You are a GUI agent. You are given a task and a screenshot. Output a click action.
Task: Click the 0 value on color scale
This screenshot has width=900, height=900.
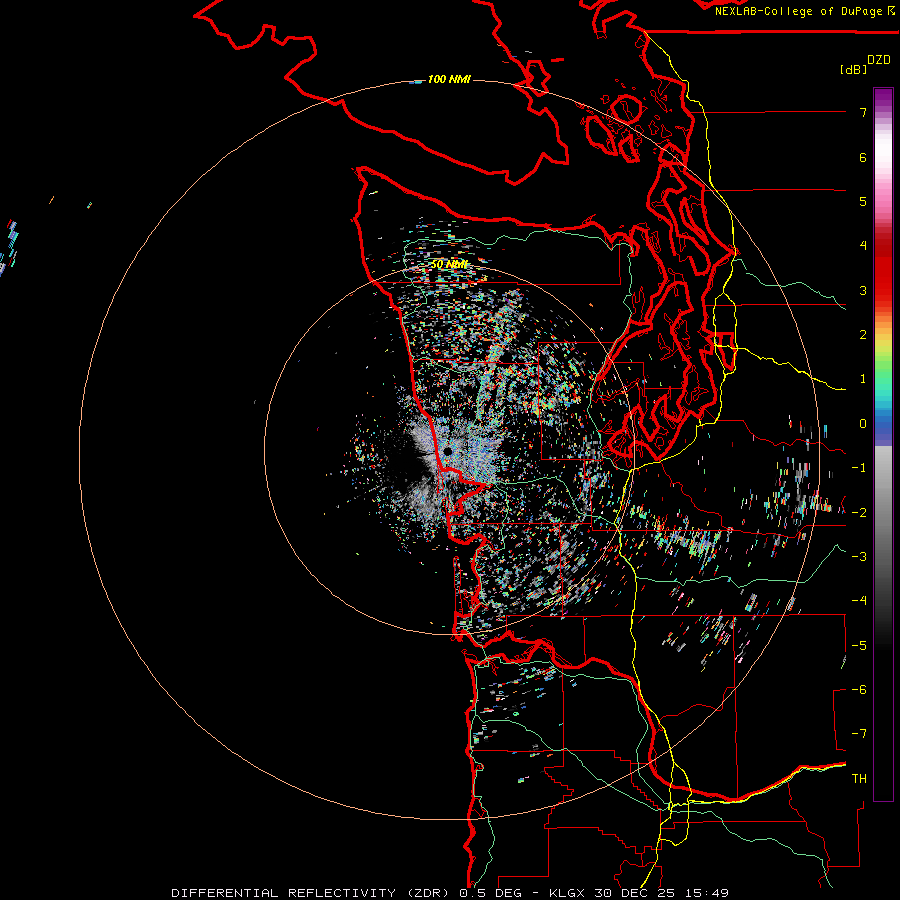point(863,424)
